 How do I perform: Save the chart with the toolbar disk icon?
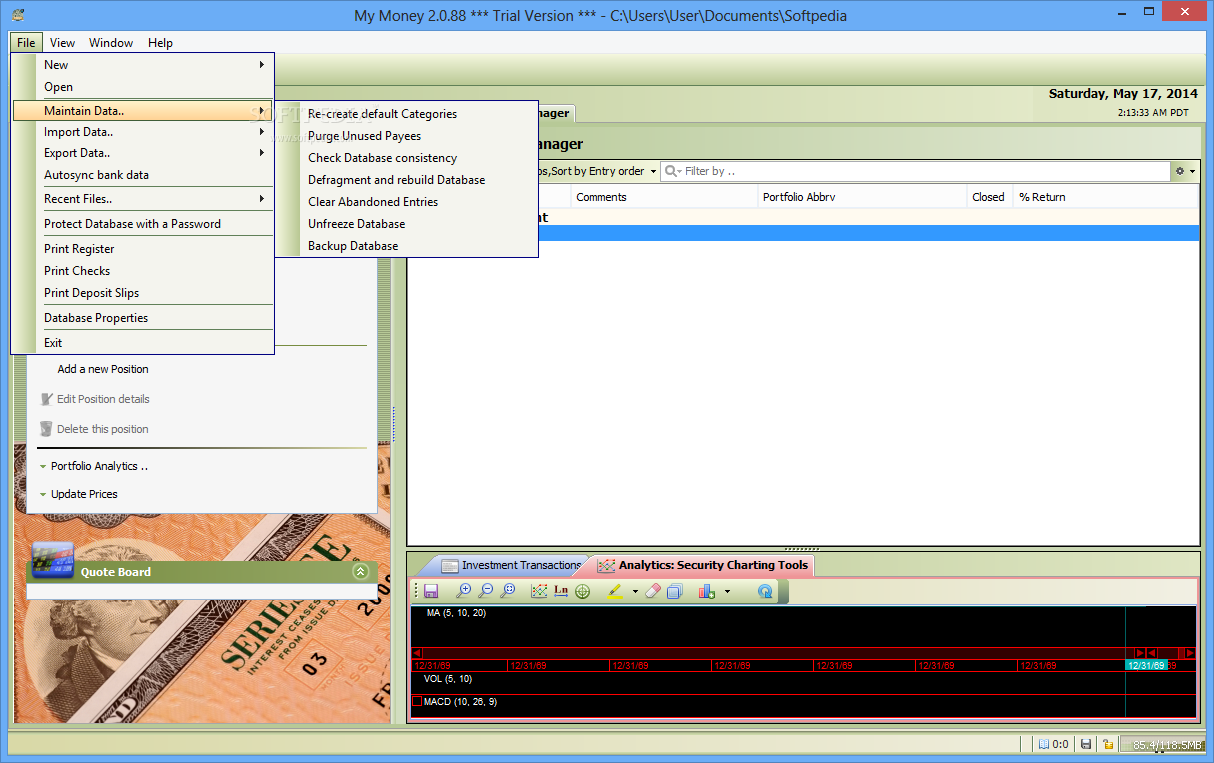point(431,591)
